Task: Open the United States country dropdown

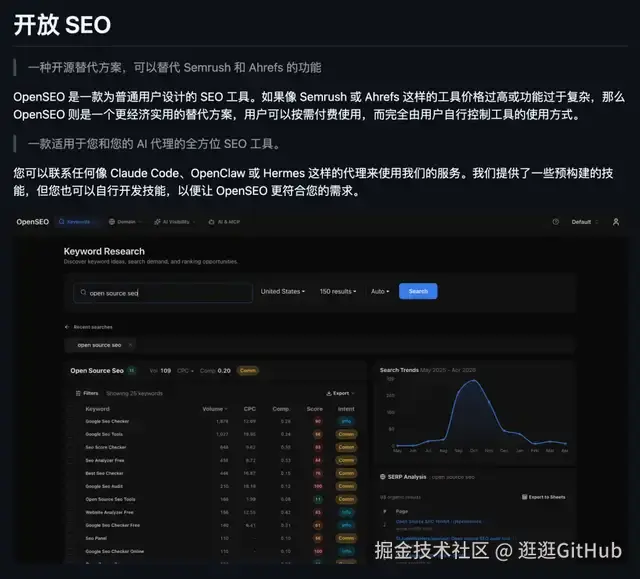Action: pyautogui.click(x=282, y=291)
